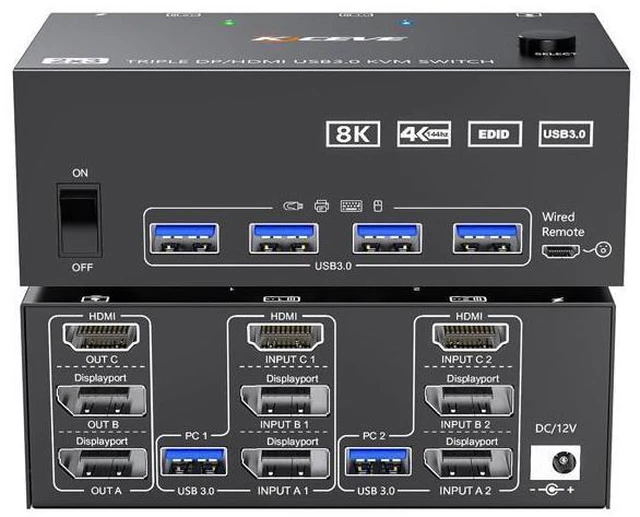
Task: Click the HDMI OUT C port
Action: tap(101, 337)
